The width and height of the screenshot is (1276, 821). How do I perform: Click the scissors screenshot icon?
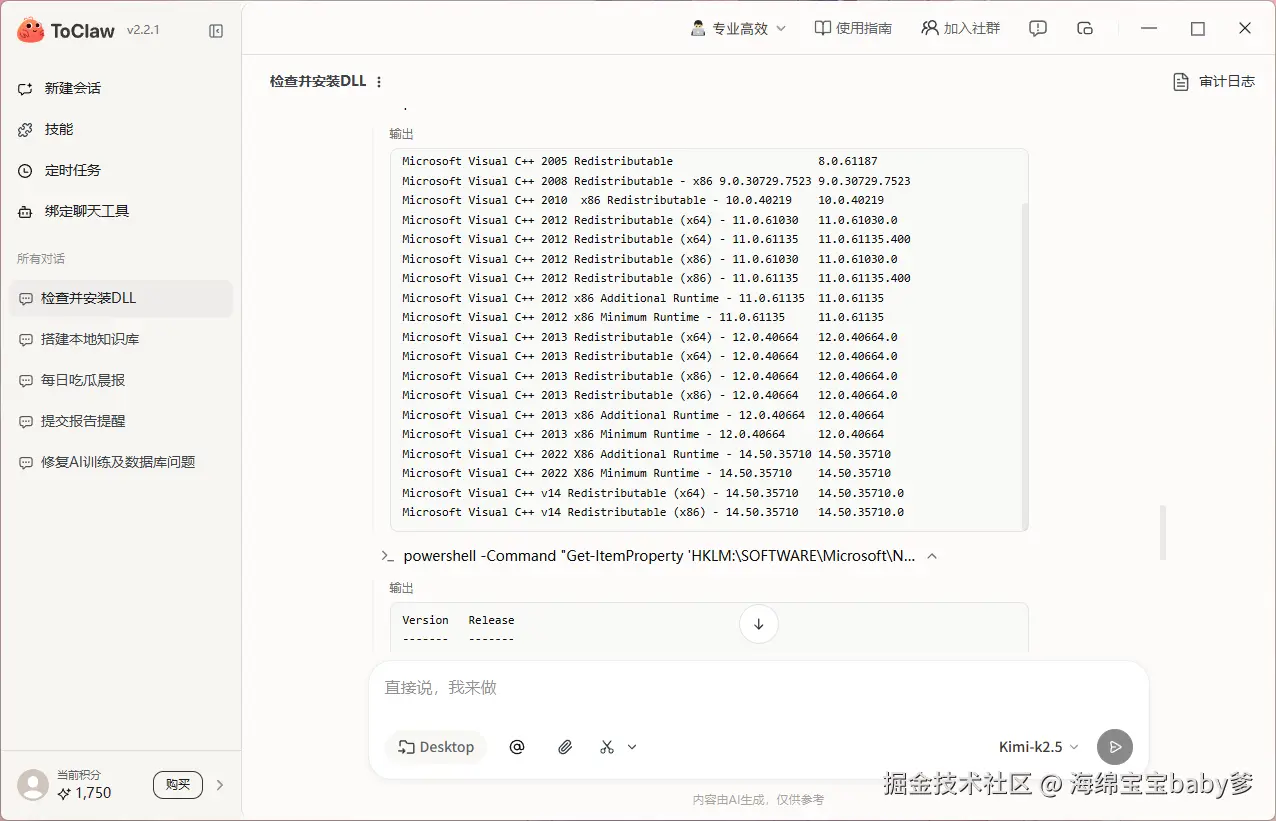[607, 747]
